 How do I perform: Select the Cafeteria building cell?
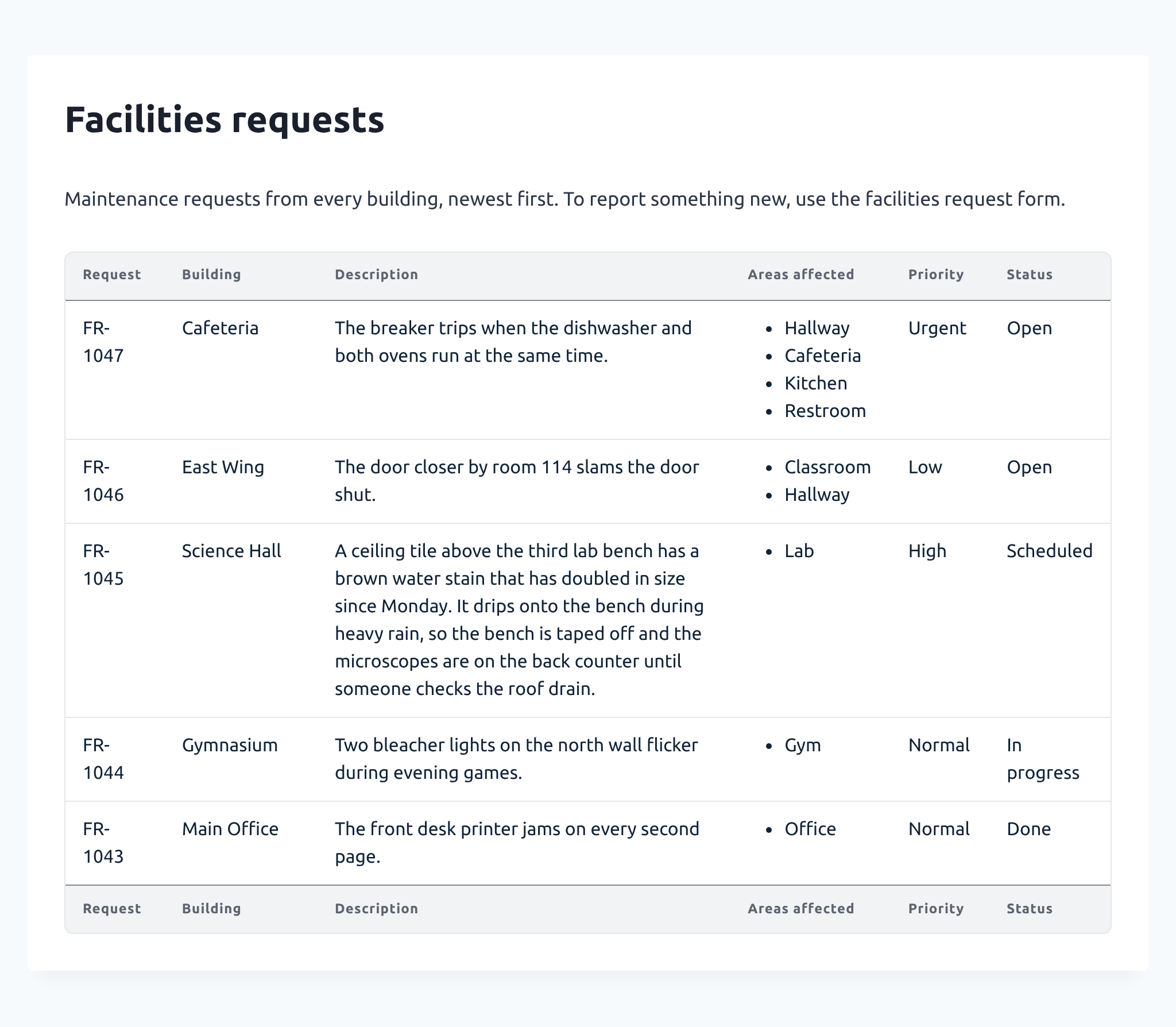[x=220, y=328]
